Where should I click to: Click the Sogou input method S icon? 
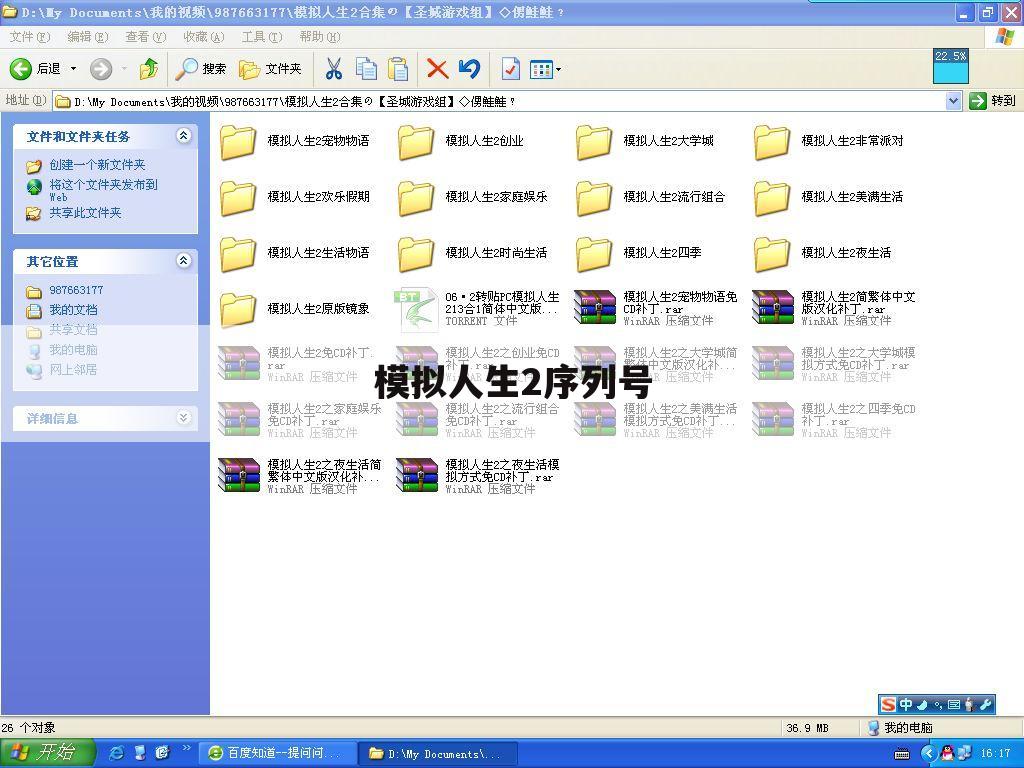pos(888,704)
